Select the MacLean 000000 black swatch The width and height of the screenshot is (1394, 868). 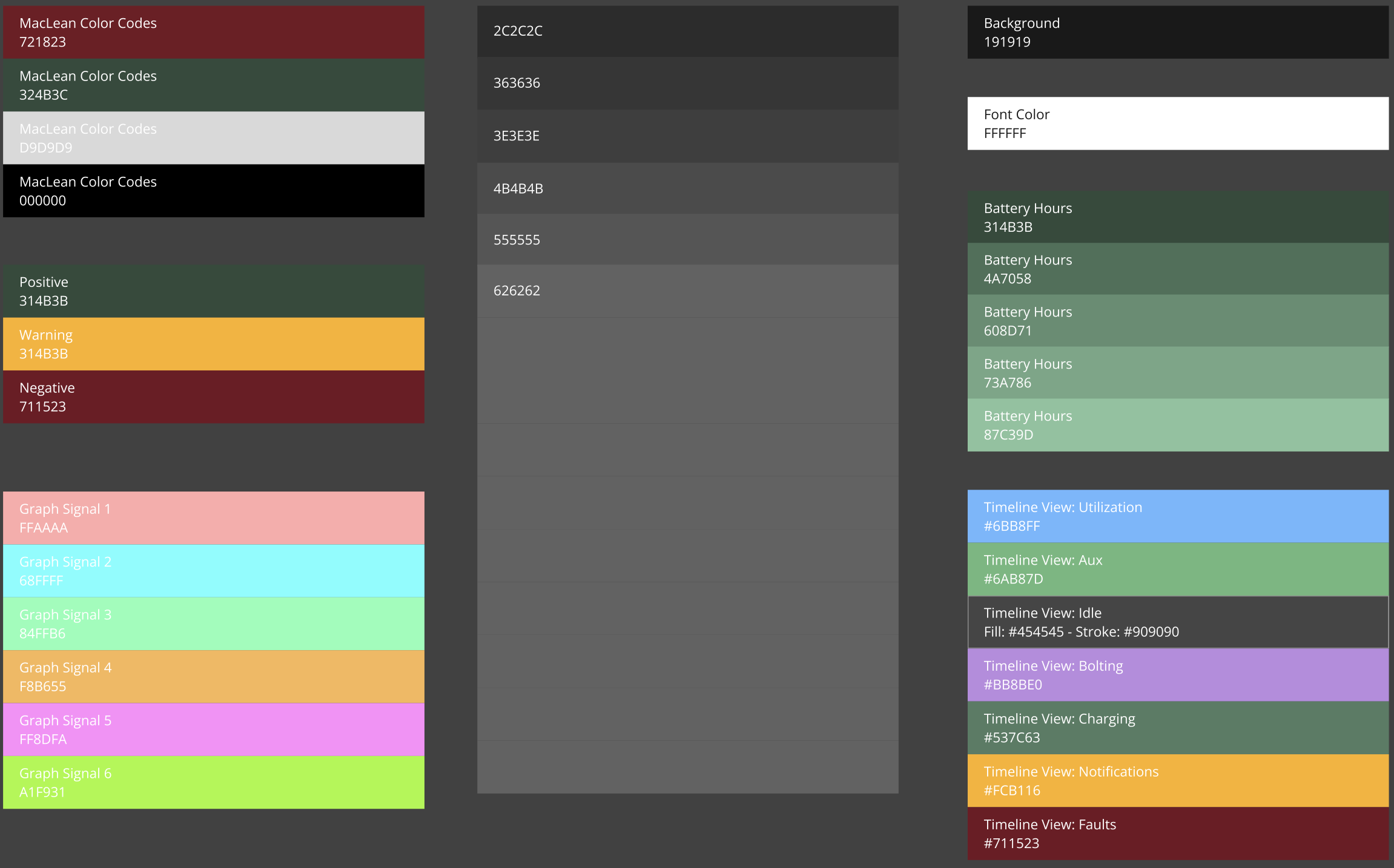(x=213, y=191)
